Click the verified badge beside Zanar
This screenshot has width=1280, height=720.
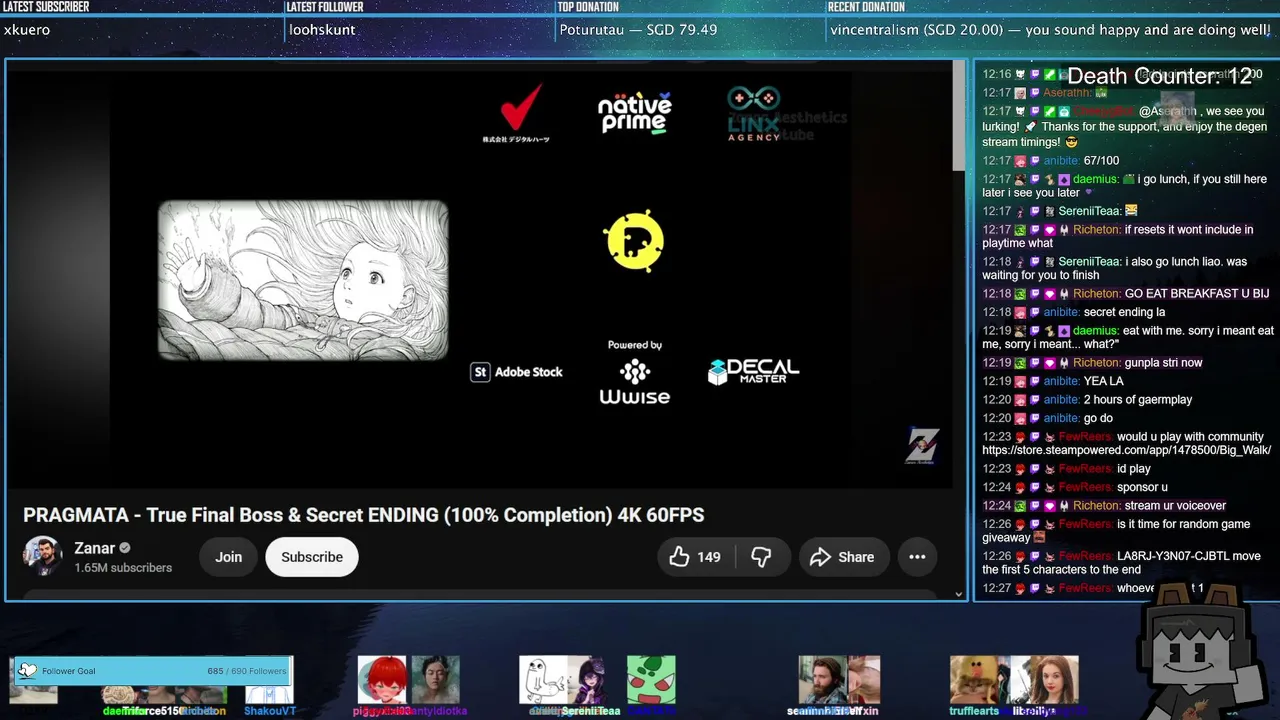125,548
